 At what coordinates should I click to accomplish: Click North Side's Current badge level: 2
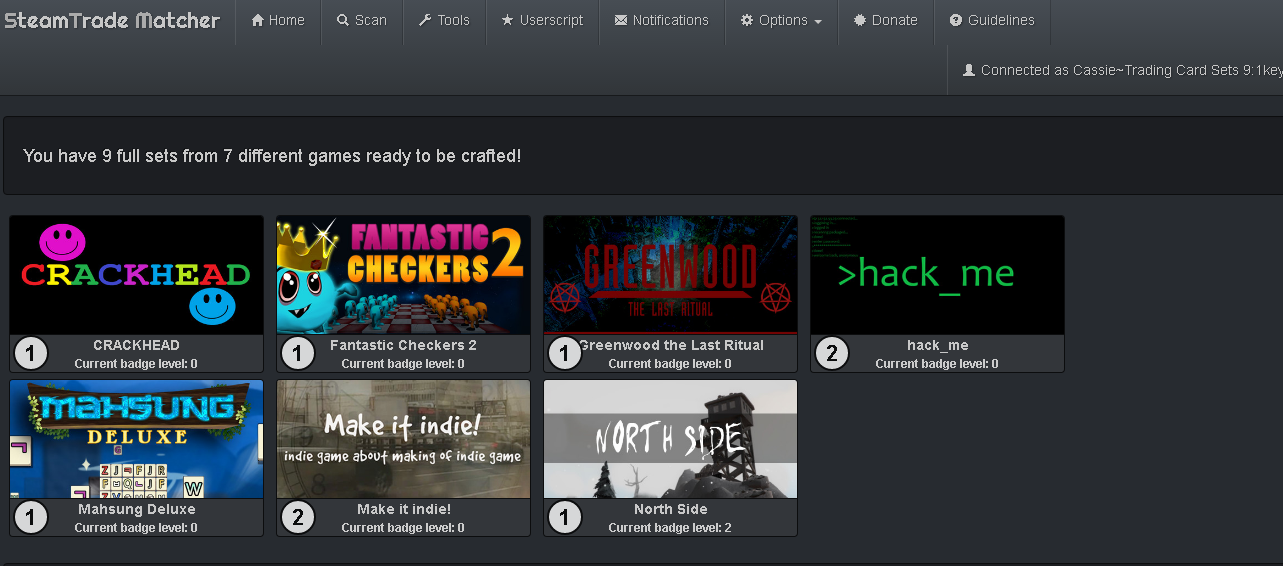tap(670, 528)
